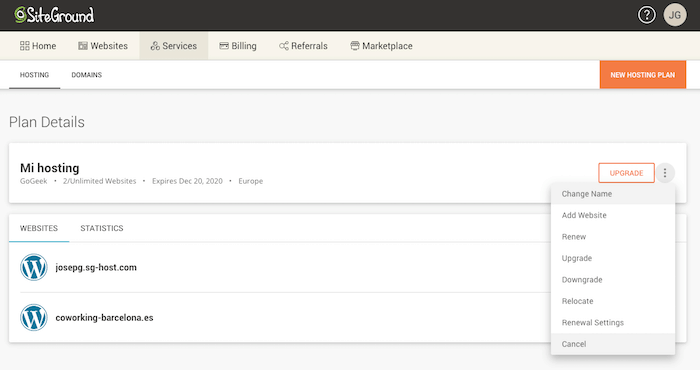Switch to the Domains sub-tab
Image resolution: width=700 pixels, height=370 pixels.
87,75
